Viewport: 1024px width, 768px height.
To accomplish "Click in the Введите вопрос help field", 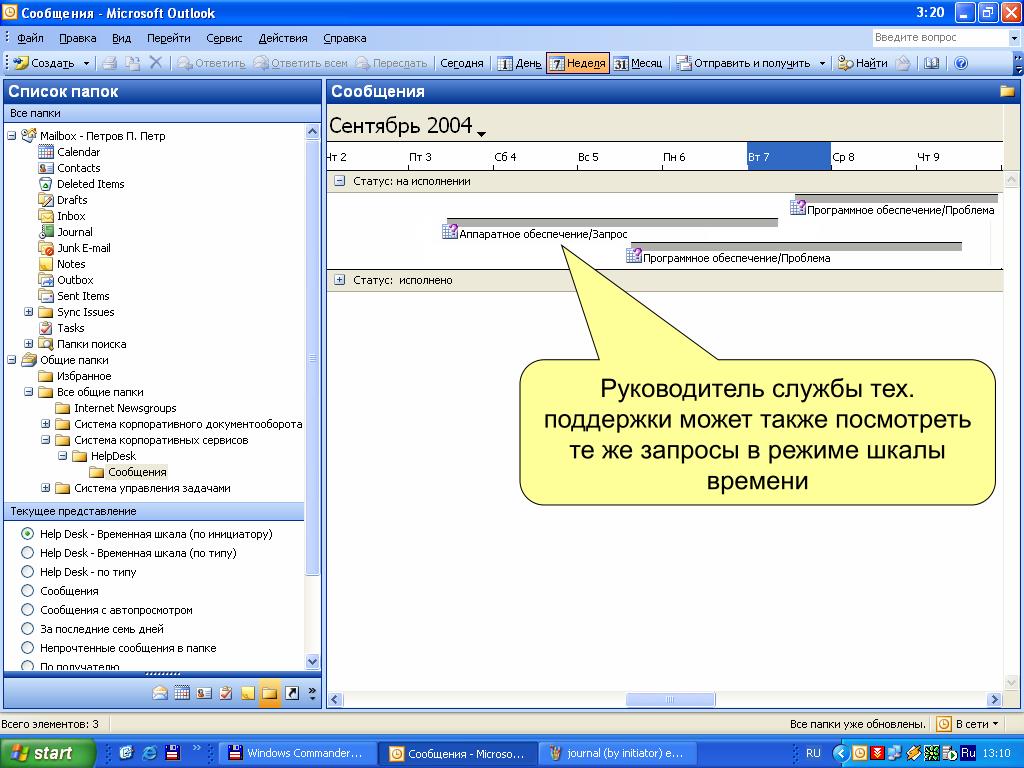I will coord(939,38).
